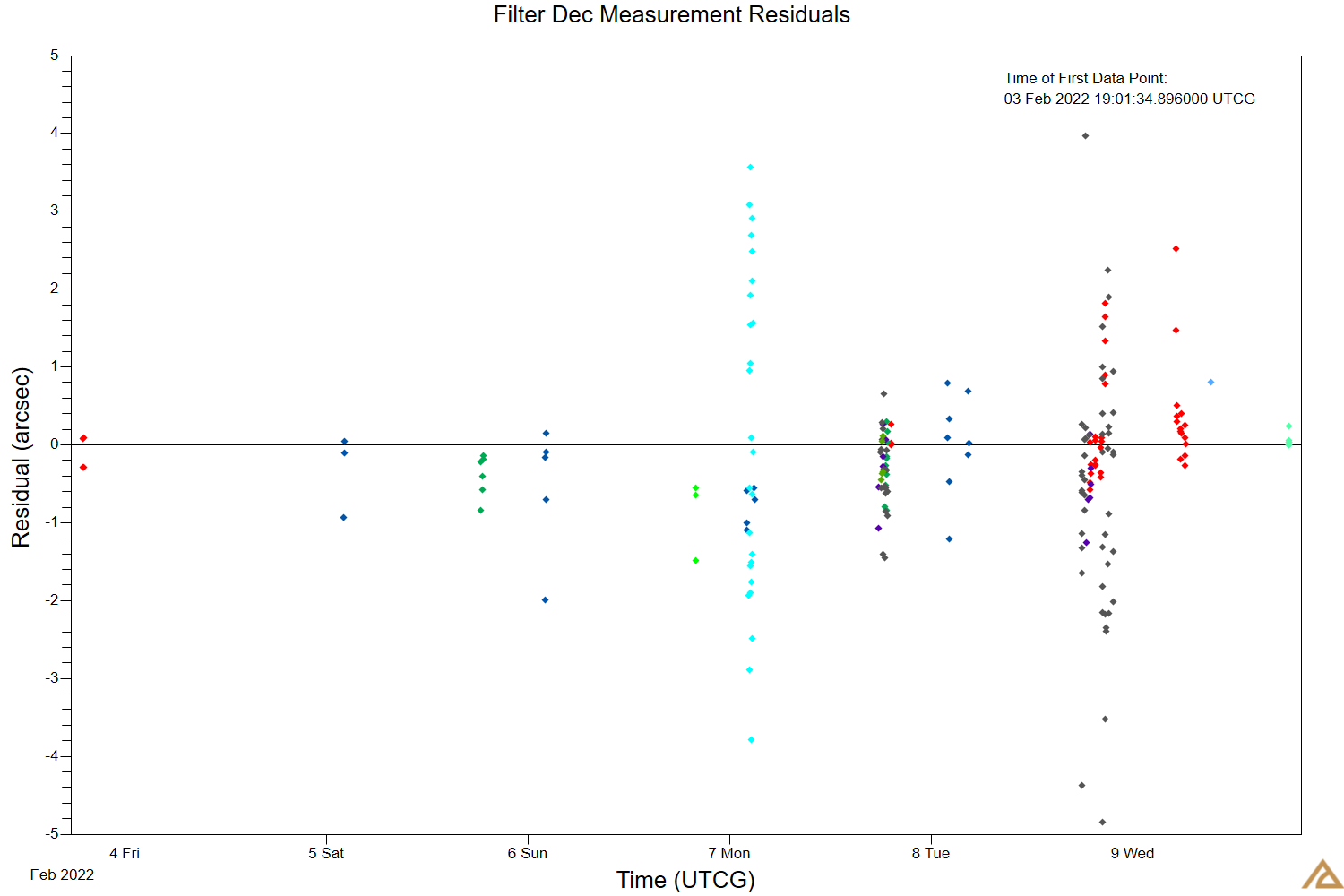Click the purple diamond near -1.25 arcsec

coord(1085,542)
